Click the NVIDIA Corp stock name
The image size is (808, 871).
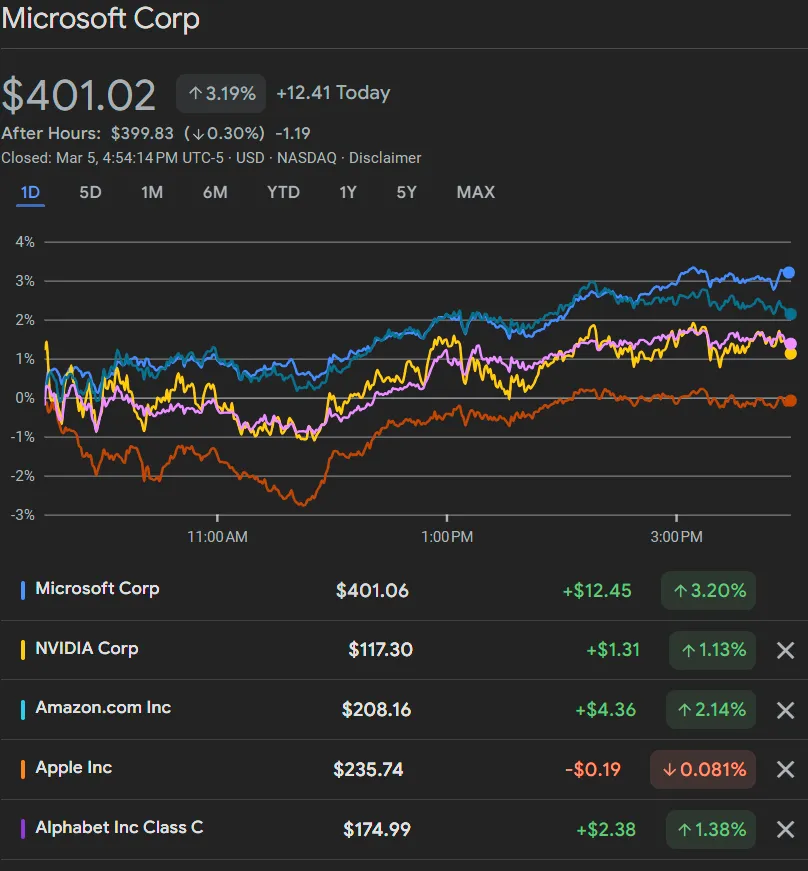click(x=87, y=648)
